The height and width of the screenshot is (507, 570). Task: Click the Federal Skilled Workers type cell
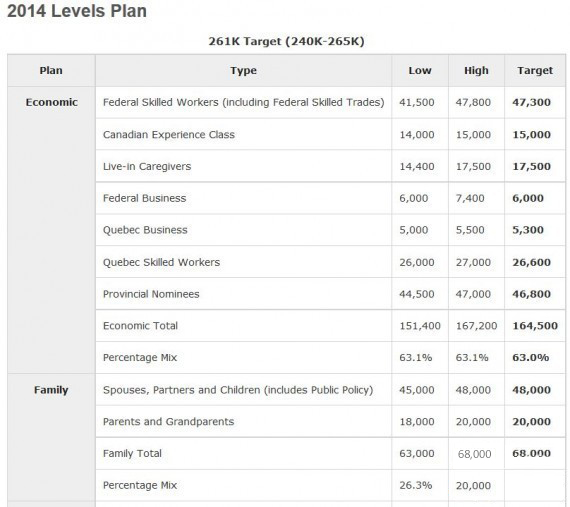point(244,102)
